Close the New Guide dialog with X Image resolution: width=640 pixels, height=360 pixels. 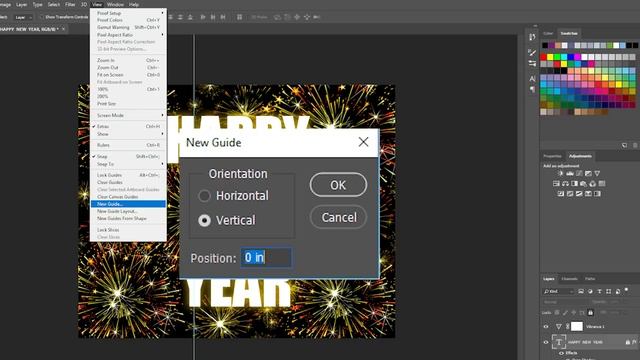(x=363, y=142)
